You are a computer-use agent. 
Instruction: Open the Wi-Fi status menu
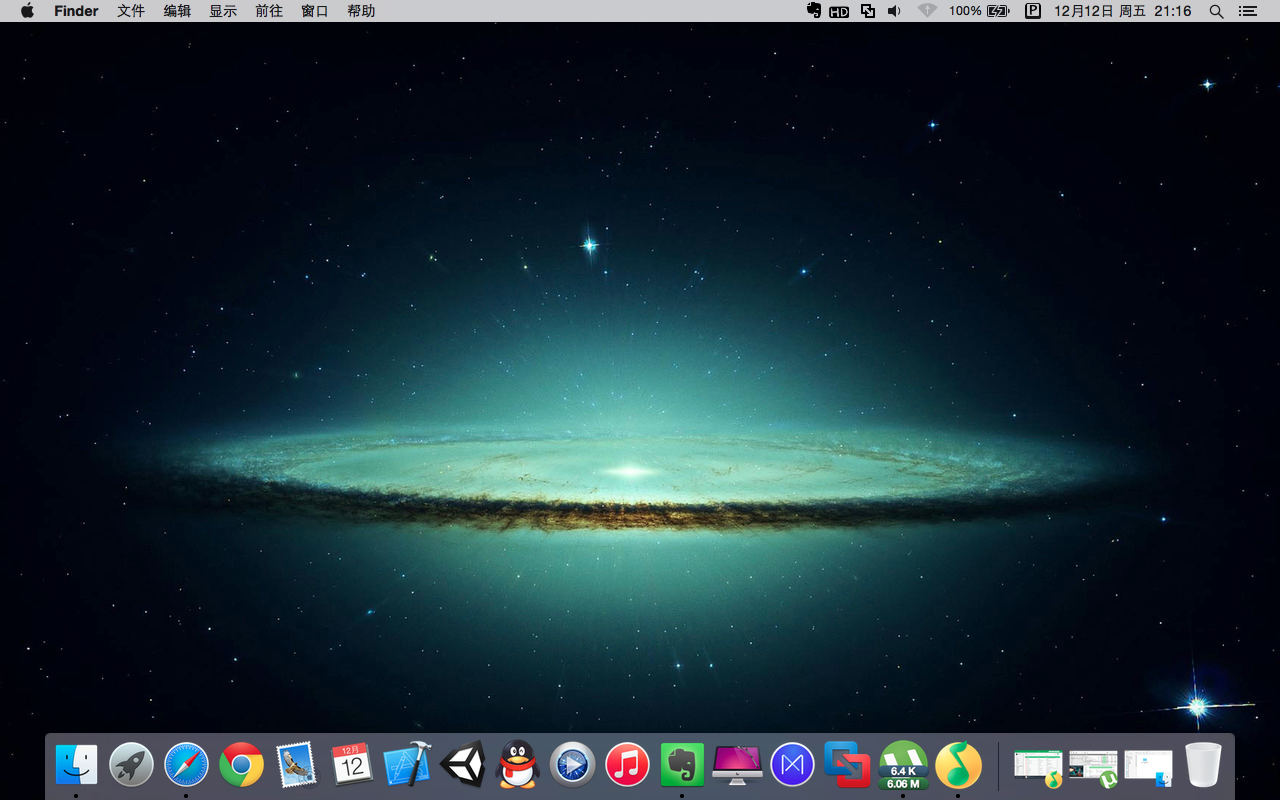[927, 11]
